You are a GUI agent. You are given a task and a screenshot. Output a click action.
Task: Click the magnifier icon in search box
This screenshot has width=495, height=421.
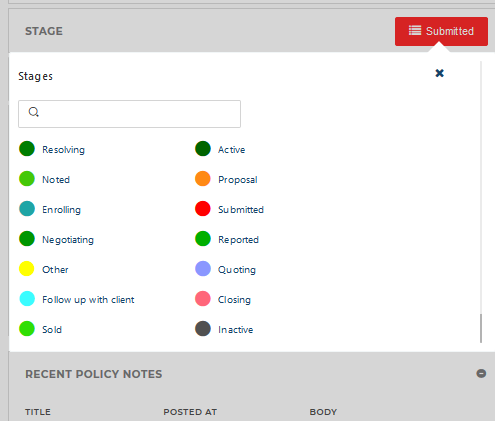(34, 112)
